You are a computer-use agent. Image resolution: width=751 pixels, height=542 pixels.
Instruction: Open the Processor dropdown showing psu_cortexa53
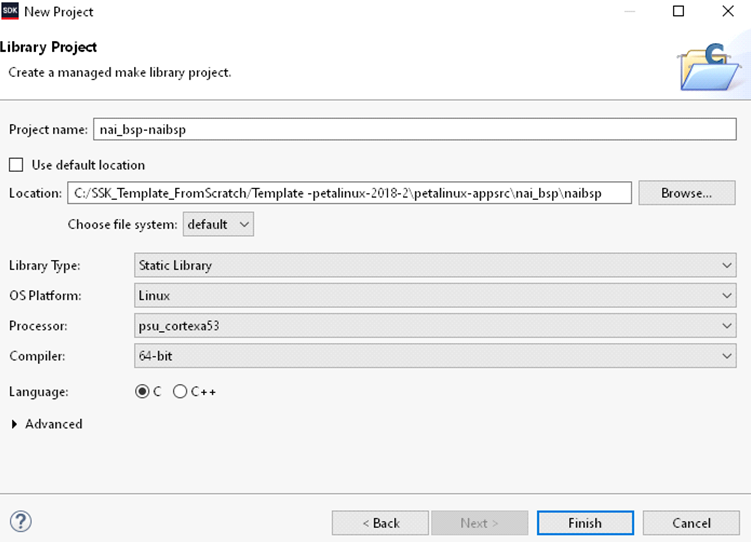pyautogui.click(x=434, y=326)
